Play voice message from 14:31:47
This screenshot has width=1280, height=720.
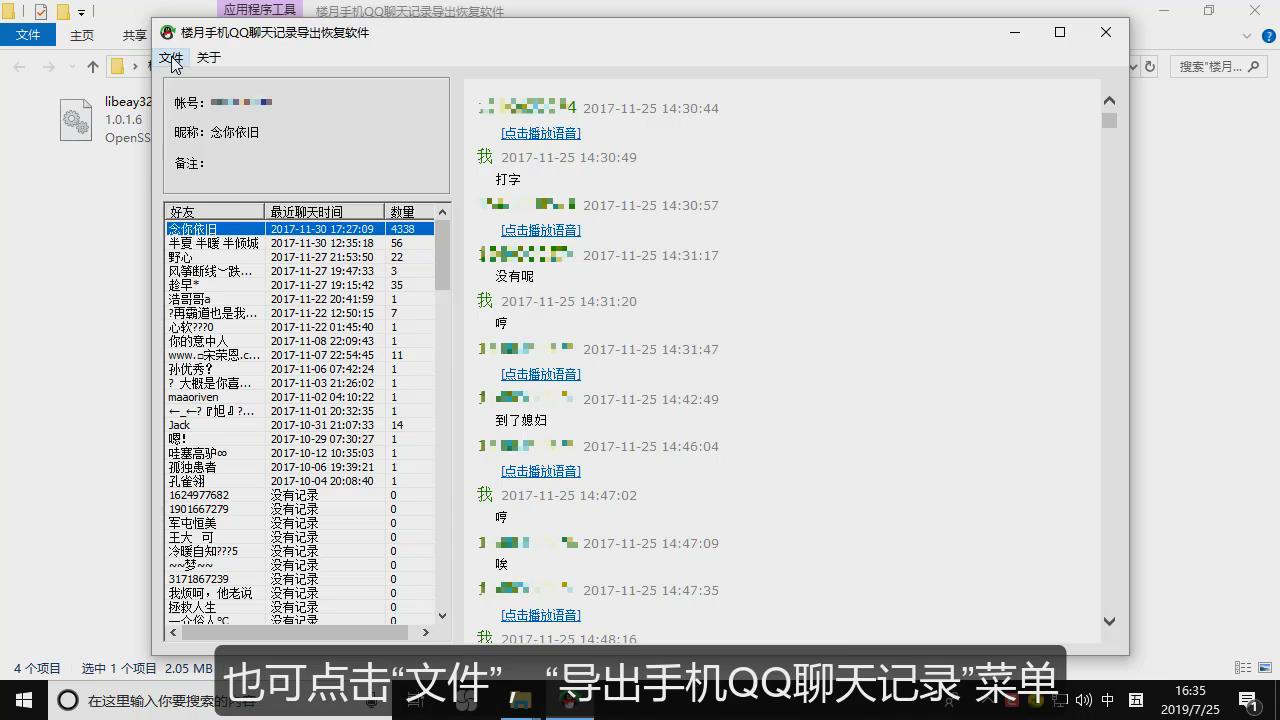coord(541,374)
